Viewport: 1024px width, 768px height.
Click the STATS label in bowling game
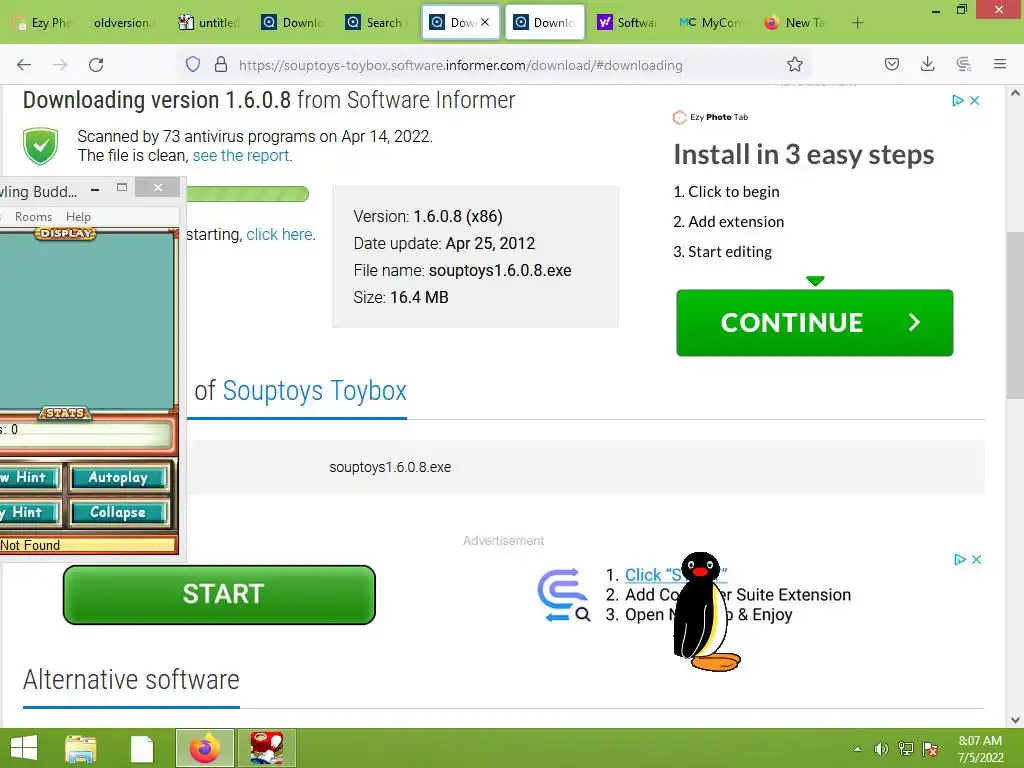65,413
